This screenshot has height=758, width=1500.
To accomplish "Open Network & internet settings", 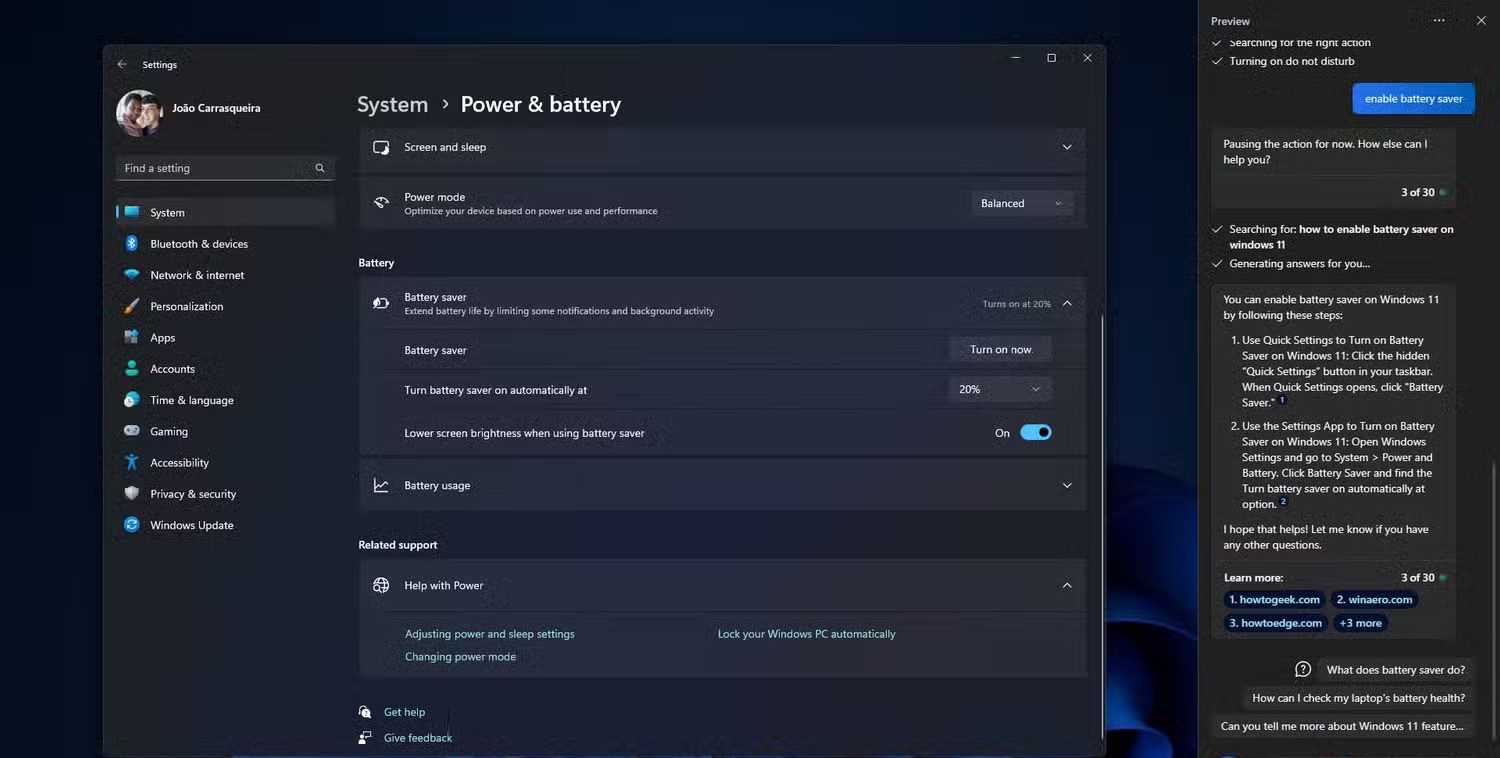I will coord(196,275).
